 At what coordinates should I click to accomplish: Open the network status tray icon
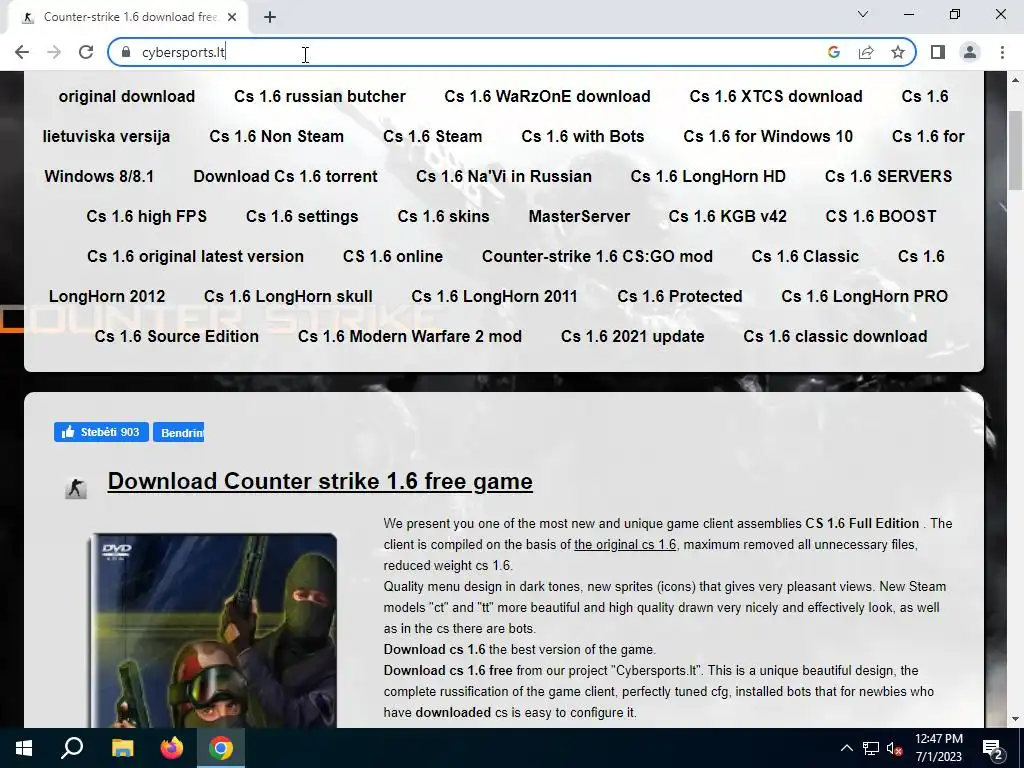871,748
